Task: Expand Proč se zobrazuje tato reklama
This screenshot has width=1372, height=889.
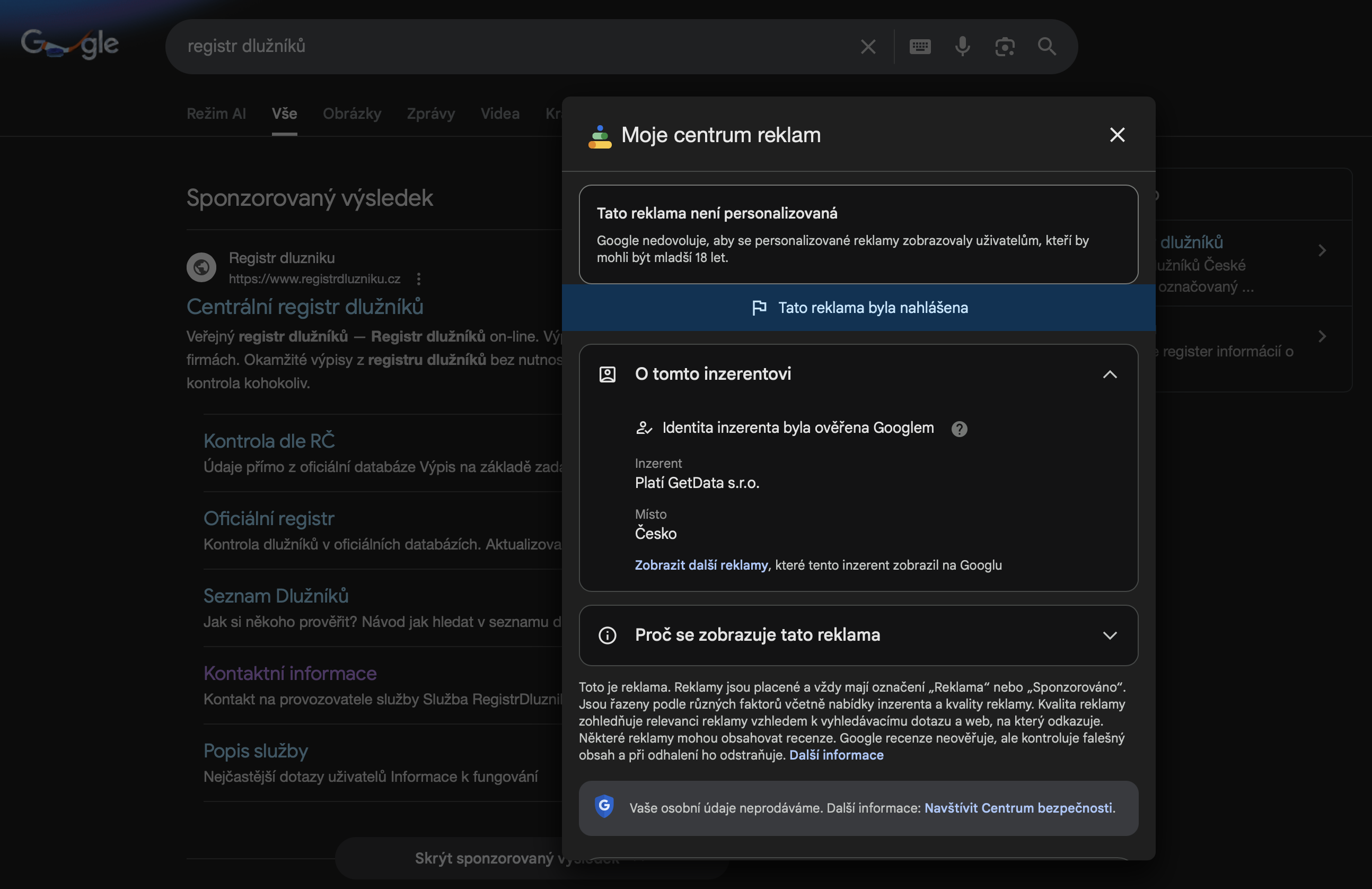Action: [x=1109, y=635]
